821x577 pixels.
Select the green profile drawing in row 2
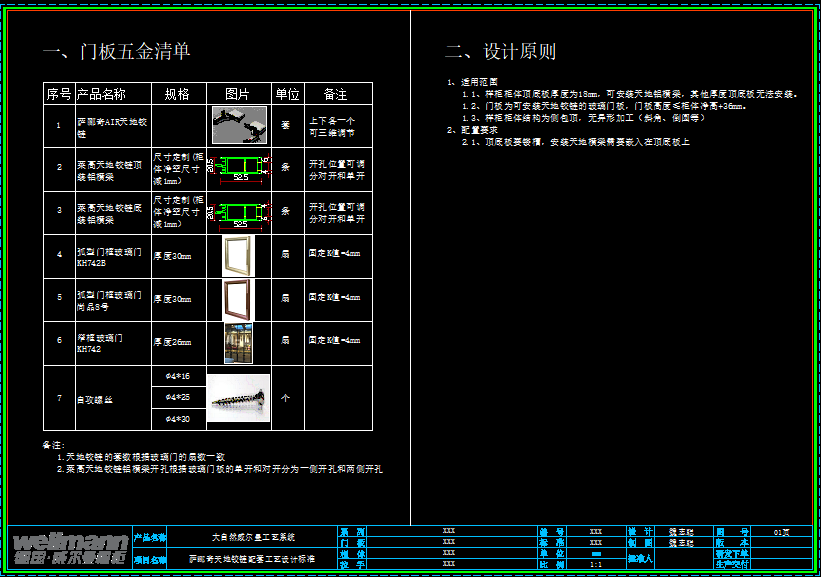[x=239, y=169]
